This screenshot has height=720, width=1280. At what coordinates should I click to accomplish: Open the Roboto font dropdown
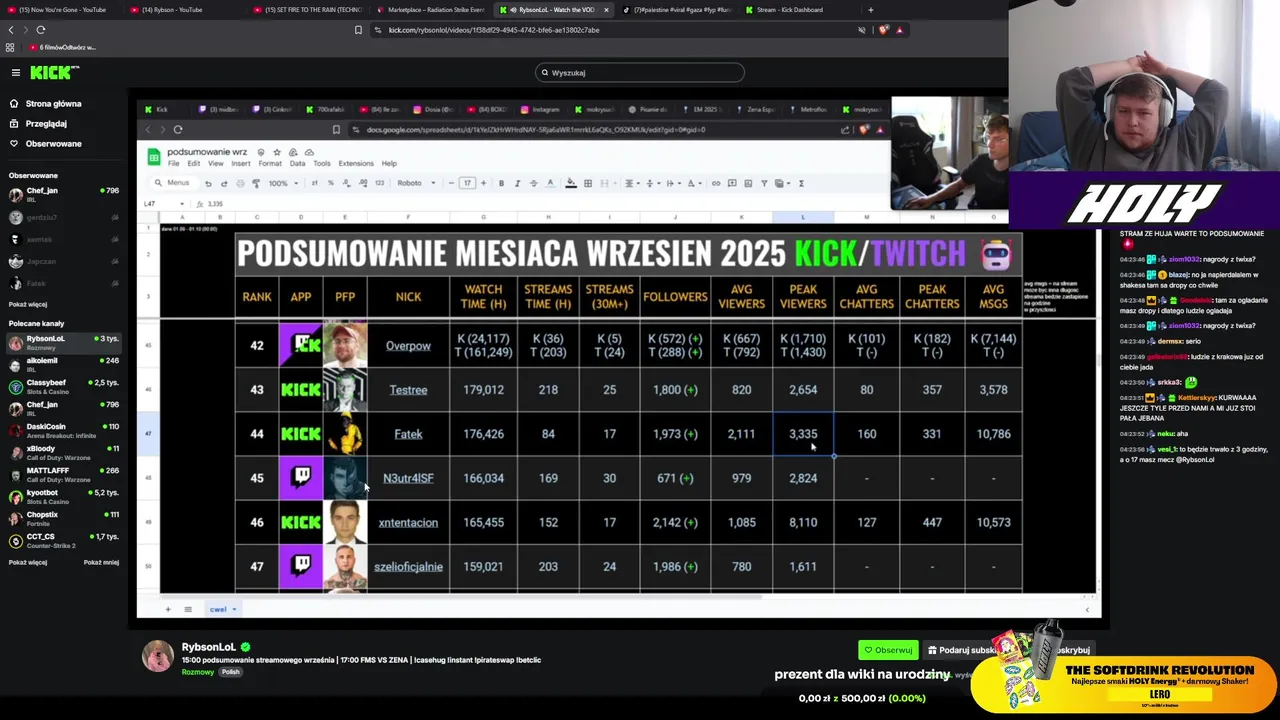point(416,183)
